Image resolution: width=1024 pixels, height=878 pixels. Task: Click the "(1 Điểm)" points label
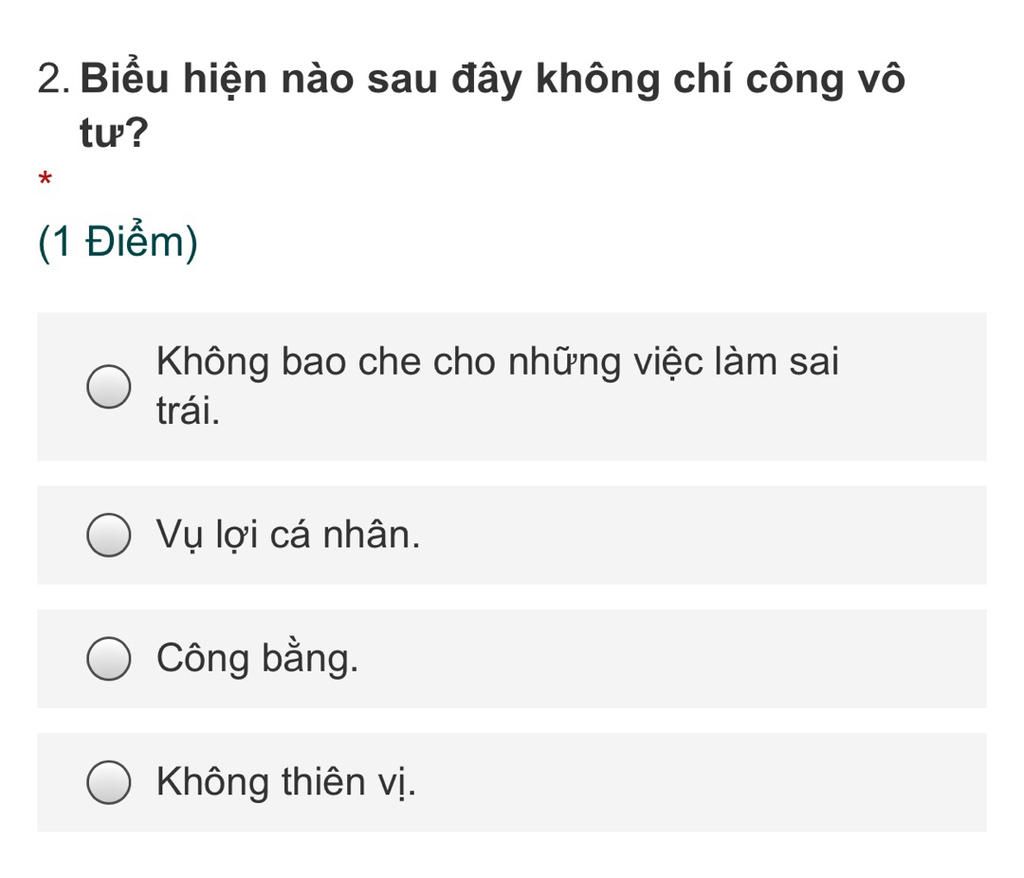pyautogui.click(x=118, y=242)
